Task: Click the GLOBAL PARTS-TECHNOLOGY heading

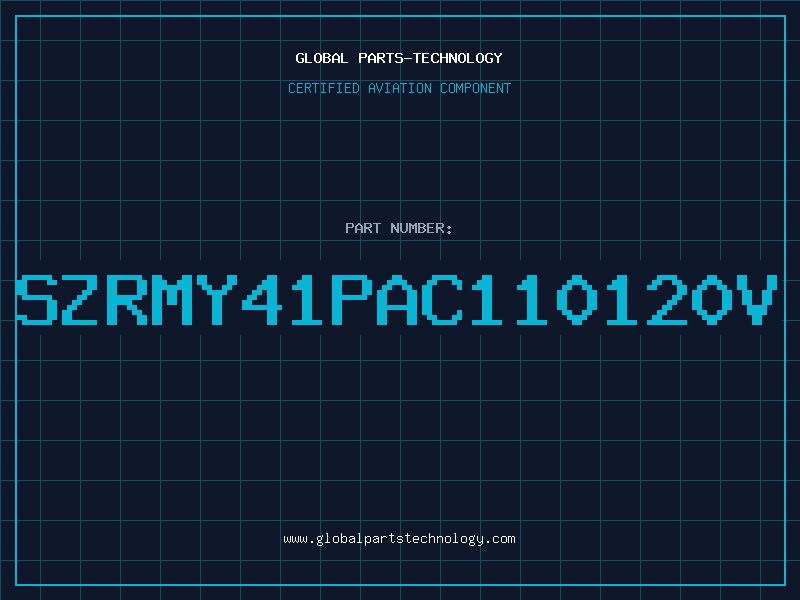Action: 399,58
